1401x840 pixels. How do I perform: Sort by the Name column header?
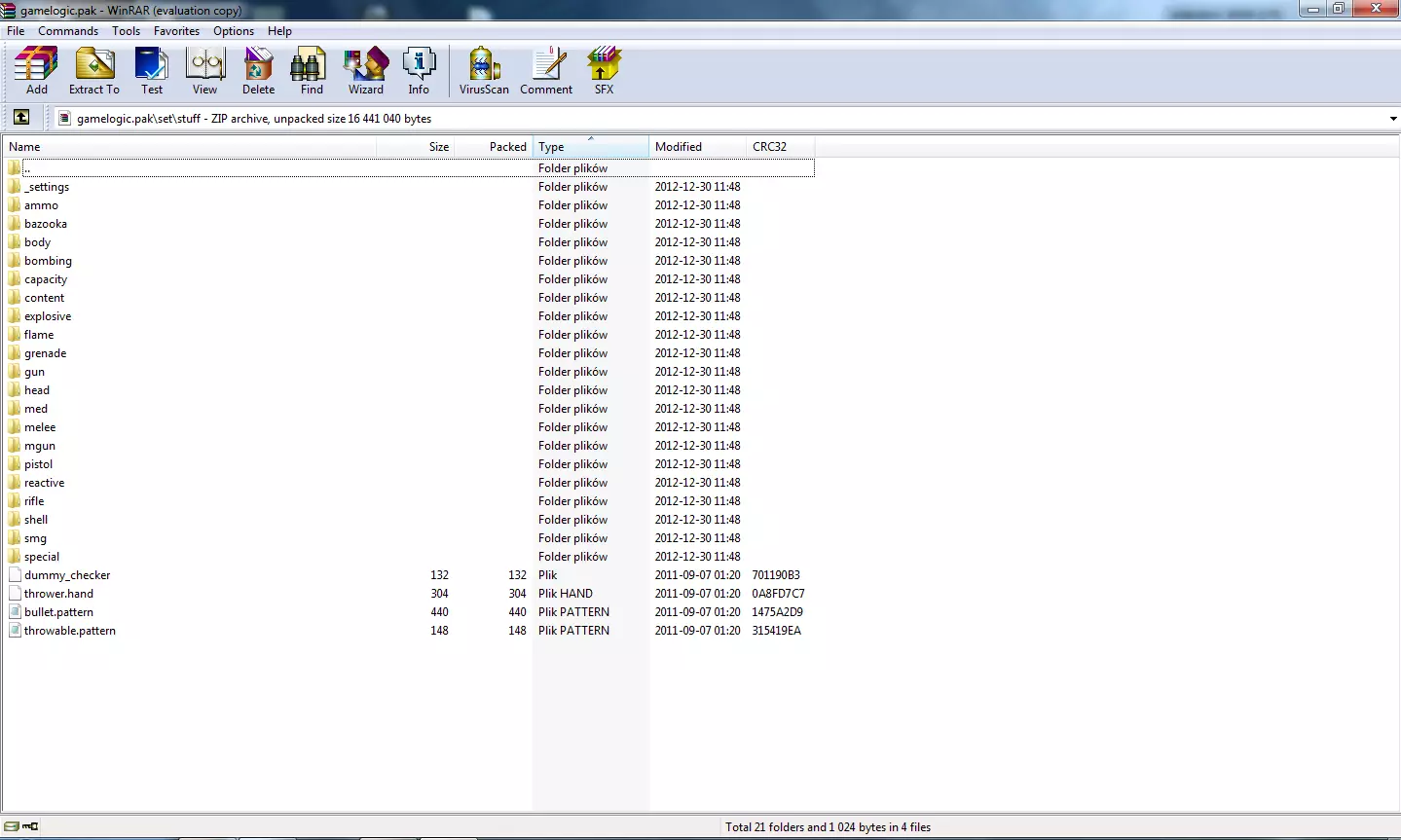tap(190, 147)
